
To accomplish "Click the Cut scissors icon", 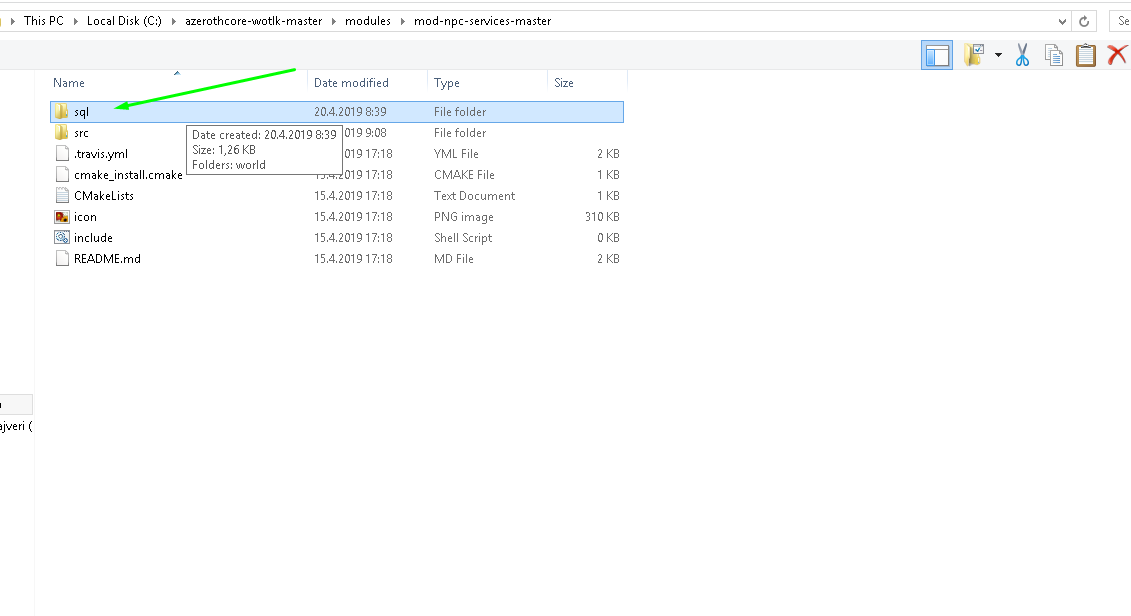I will click(x=1022, y=55).
